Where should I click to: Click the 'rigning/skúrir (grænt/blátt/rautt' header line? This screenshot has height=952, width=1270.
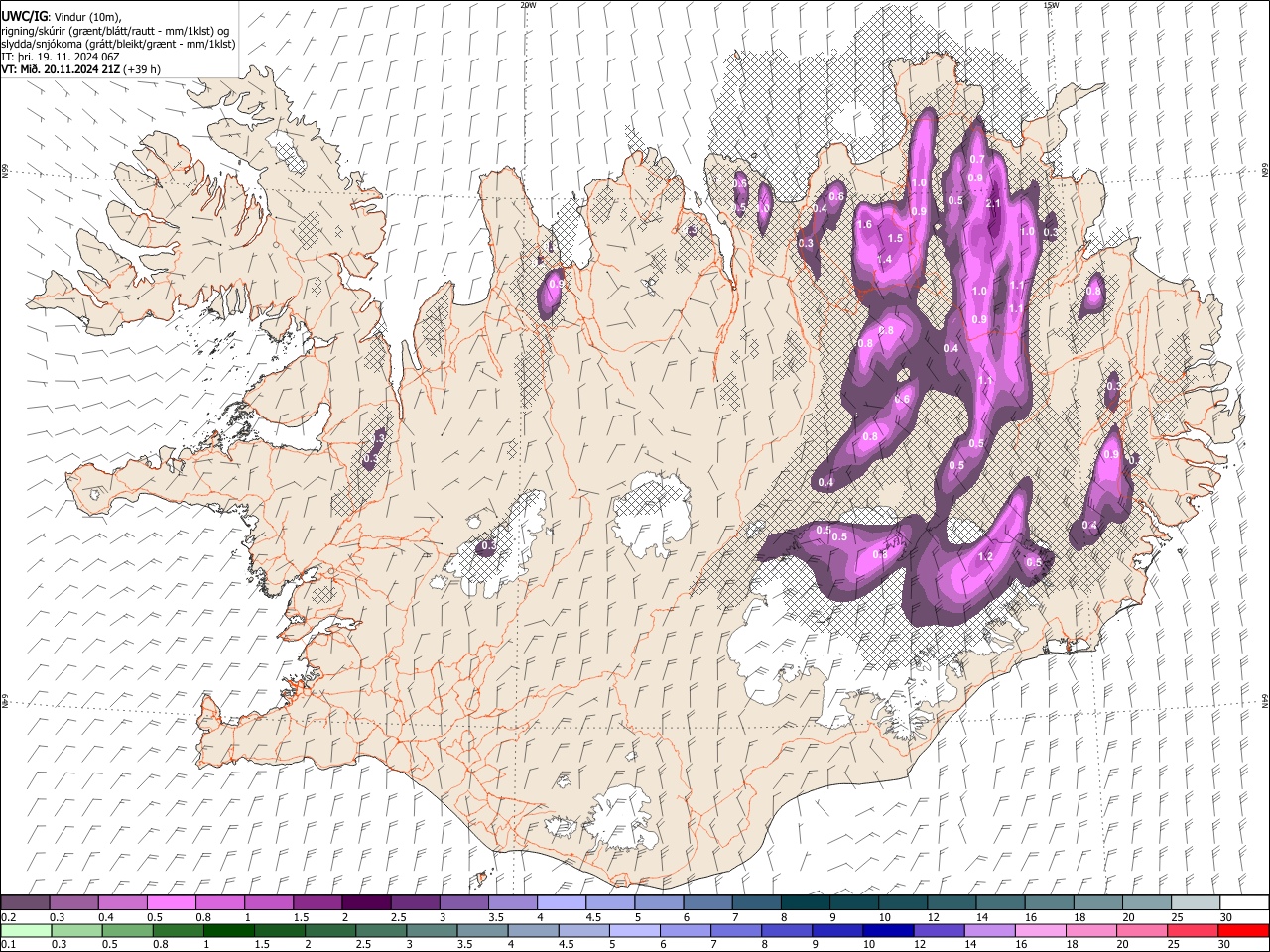pyautogui.click(x=115, y=30)
